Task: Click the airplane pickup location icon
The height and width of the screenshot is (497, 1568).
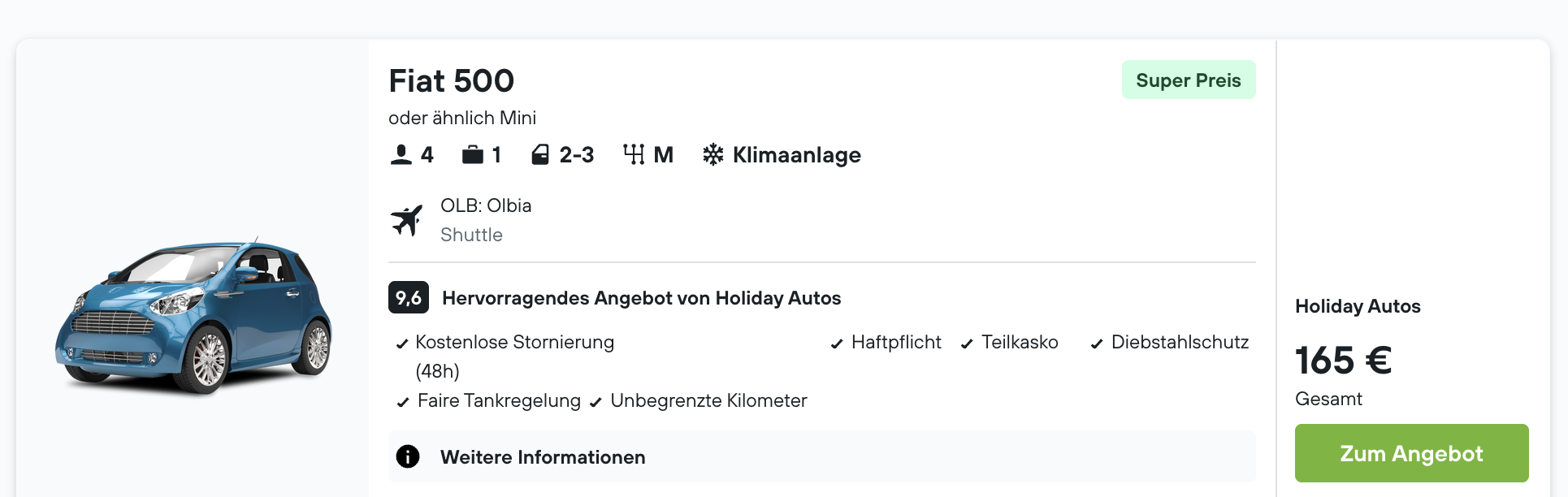Action: [x=407, y=220]
